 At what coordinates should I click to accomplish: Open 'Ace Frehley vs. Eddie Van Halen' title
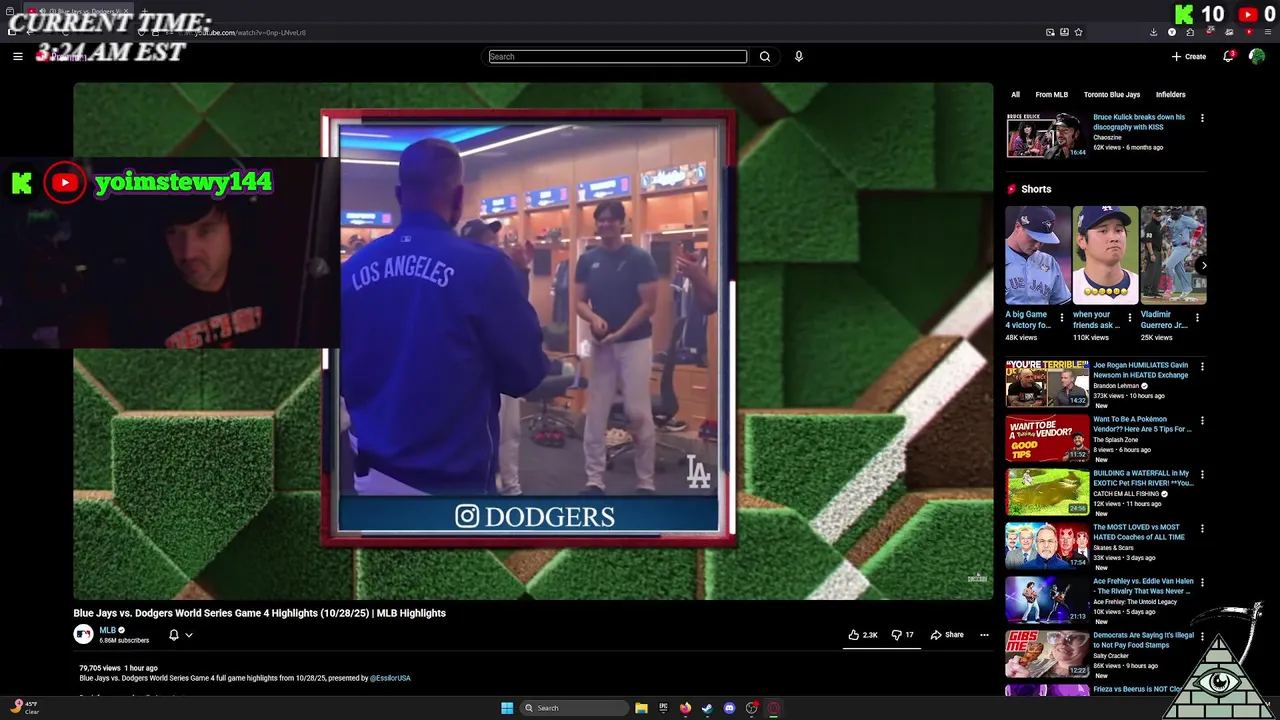(1143, 586)
